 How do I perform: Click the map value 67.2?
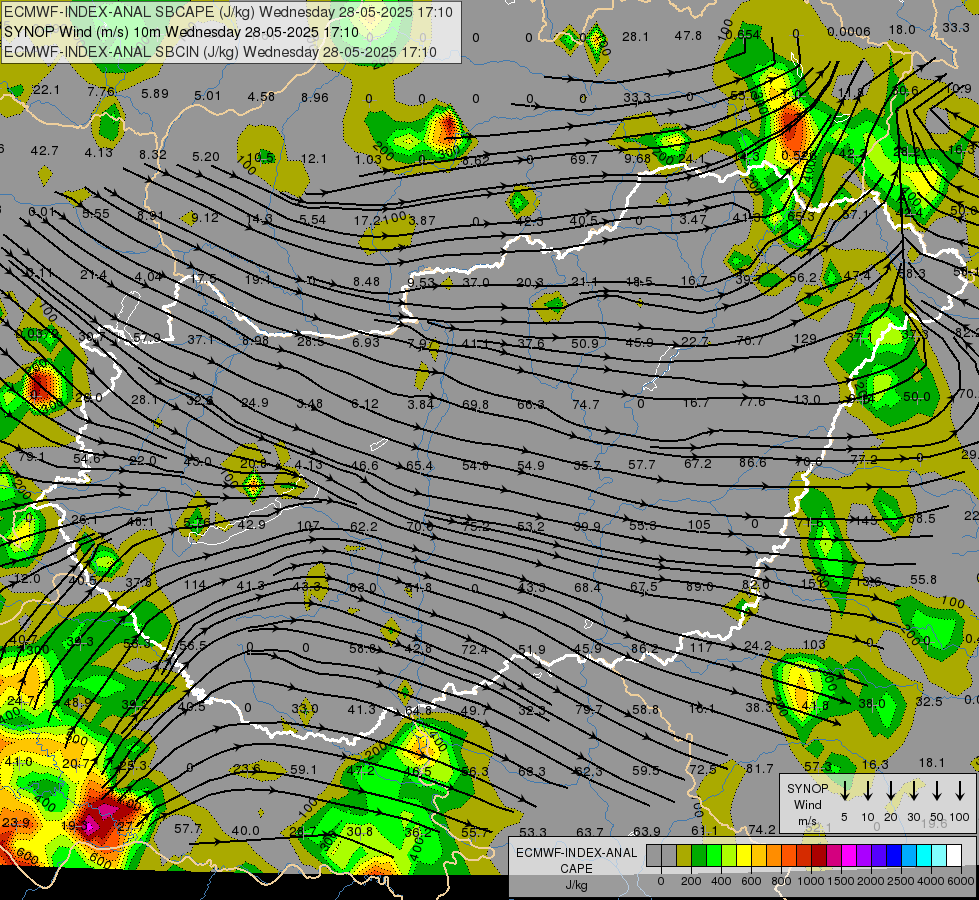tap(697, 463)
